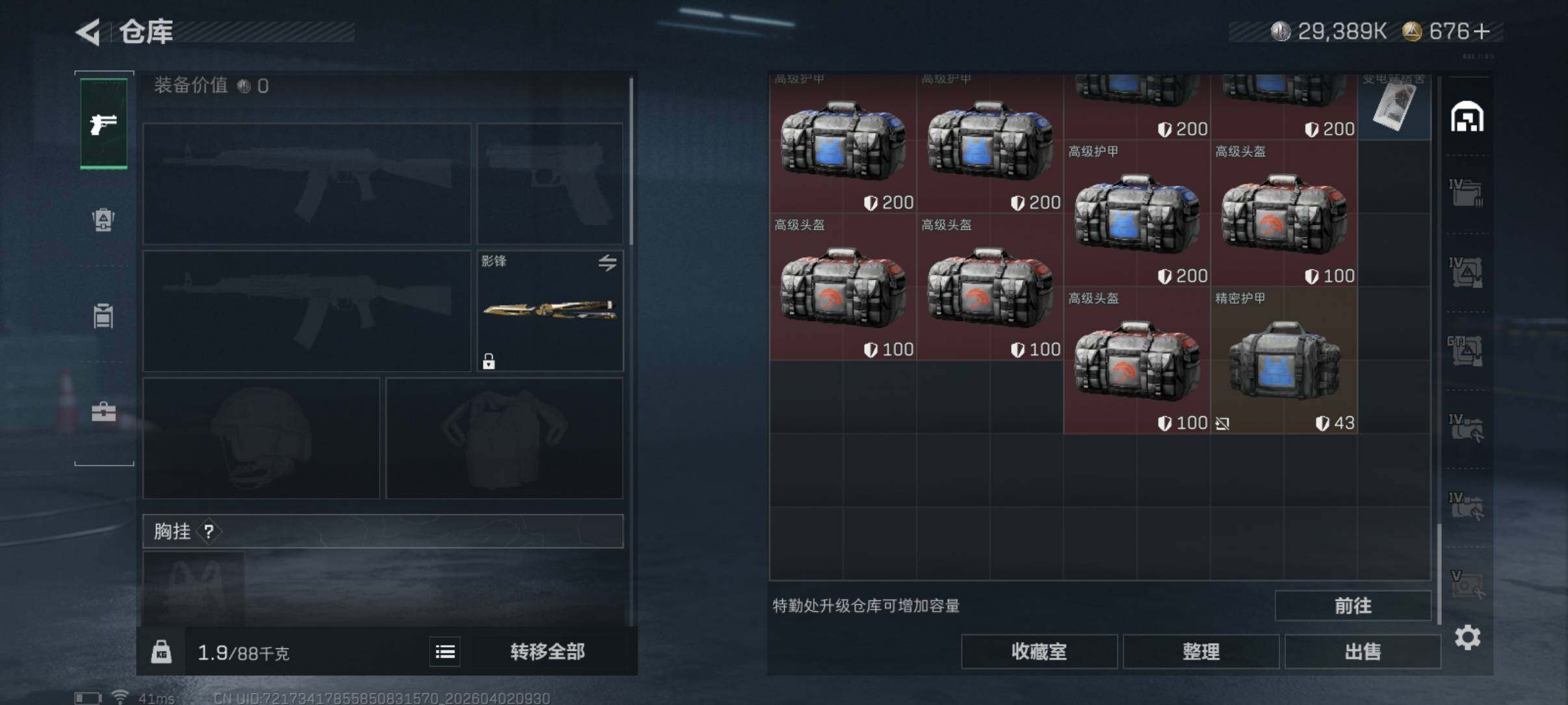Click 整理 to sort the warehouse
The height and width of the screenshot is (705, 1568).
coord(1201,652)
